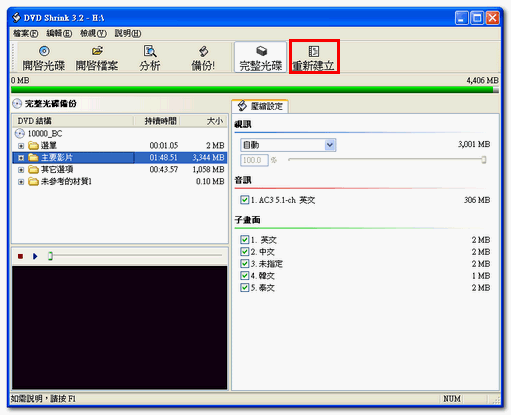Expand the 其它選項 tree node

(x=21, y=170)
